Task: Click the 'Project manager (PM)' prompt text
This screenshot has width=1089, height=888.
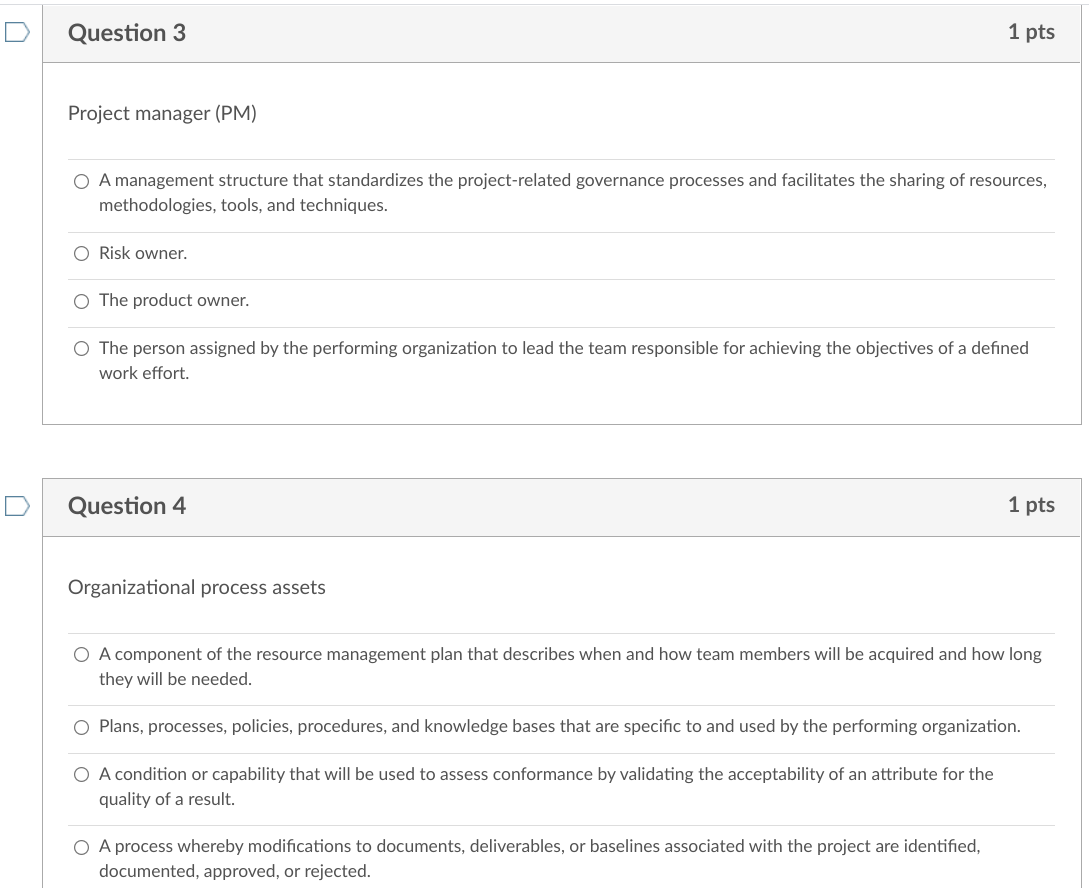Action: (162, 113)
